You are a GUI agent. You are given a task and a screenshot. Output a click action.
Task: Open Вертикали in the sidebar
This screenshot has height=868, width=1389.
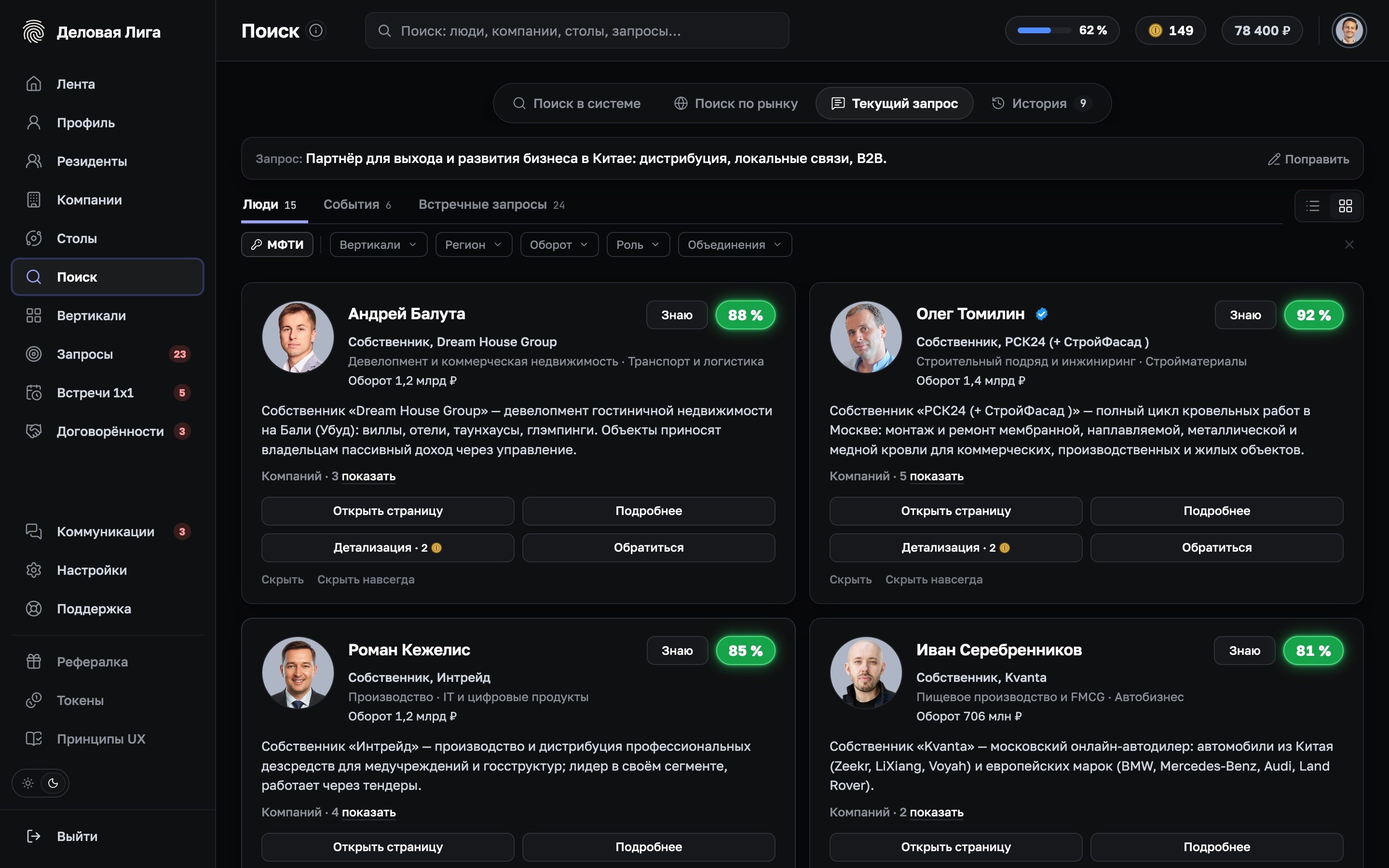click(108, 316)
